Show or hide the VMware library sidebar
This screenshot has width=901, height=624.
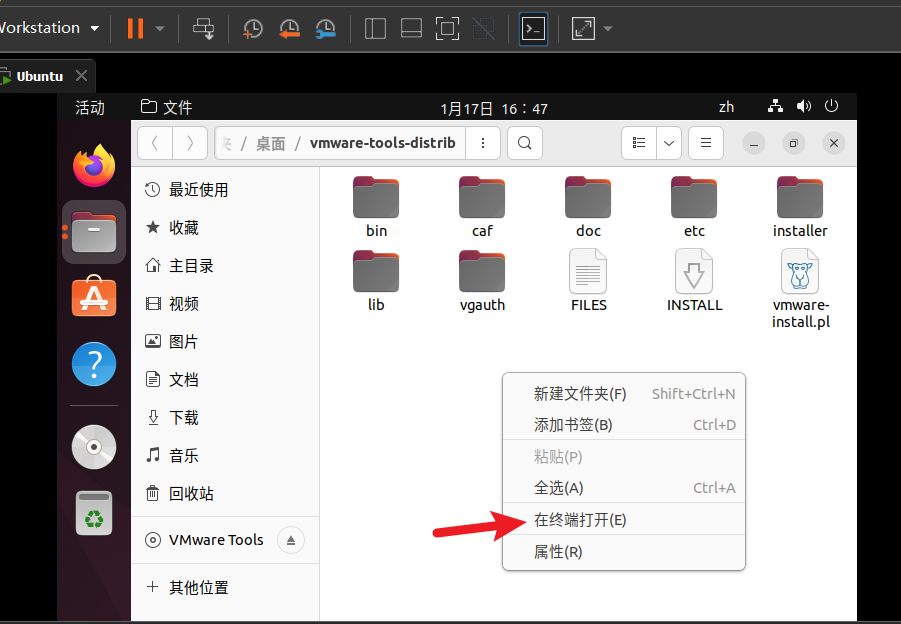tap(375, 28)
